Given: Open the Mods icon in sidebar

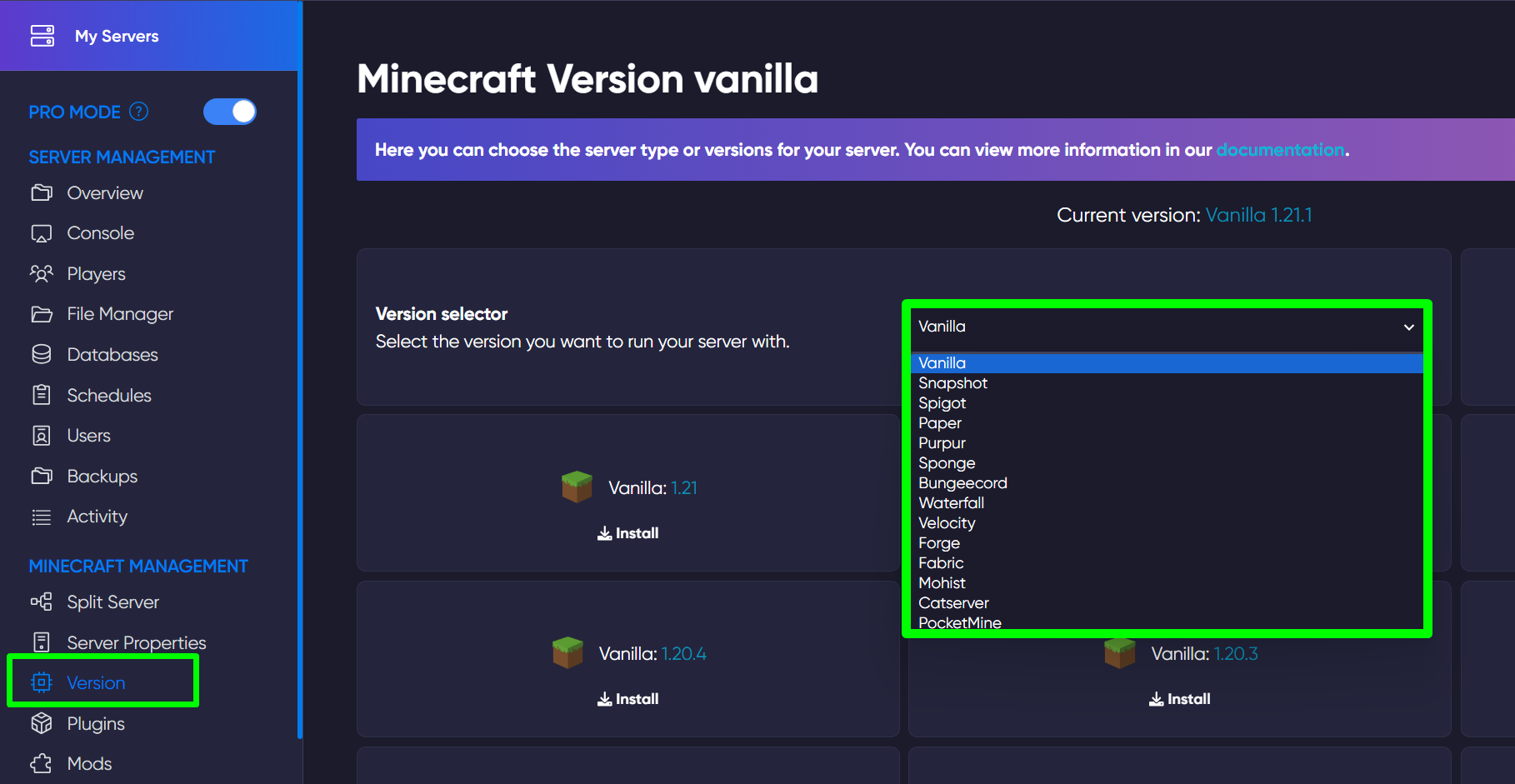Looking at the screenshot, I should 42,763.
